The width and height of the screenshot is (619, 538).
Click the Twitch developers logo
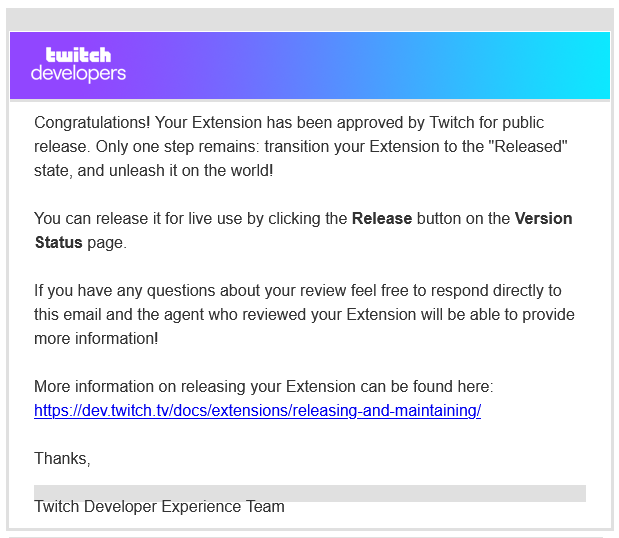(79, 65)
